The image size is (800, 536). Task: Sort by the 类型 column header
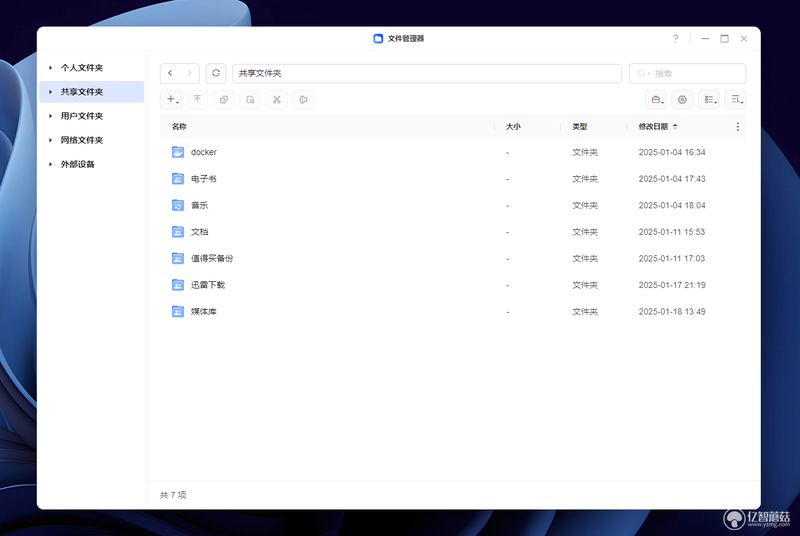tap(580, 126)
